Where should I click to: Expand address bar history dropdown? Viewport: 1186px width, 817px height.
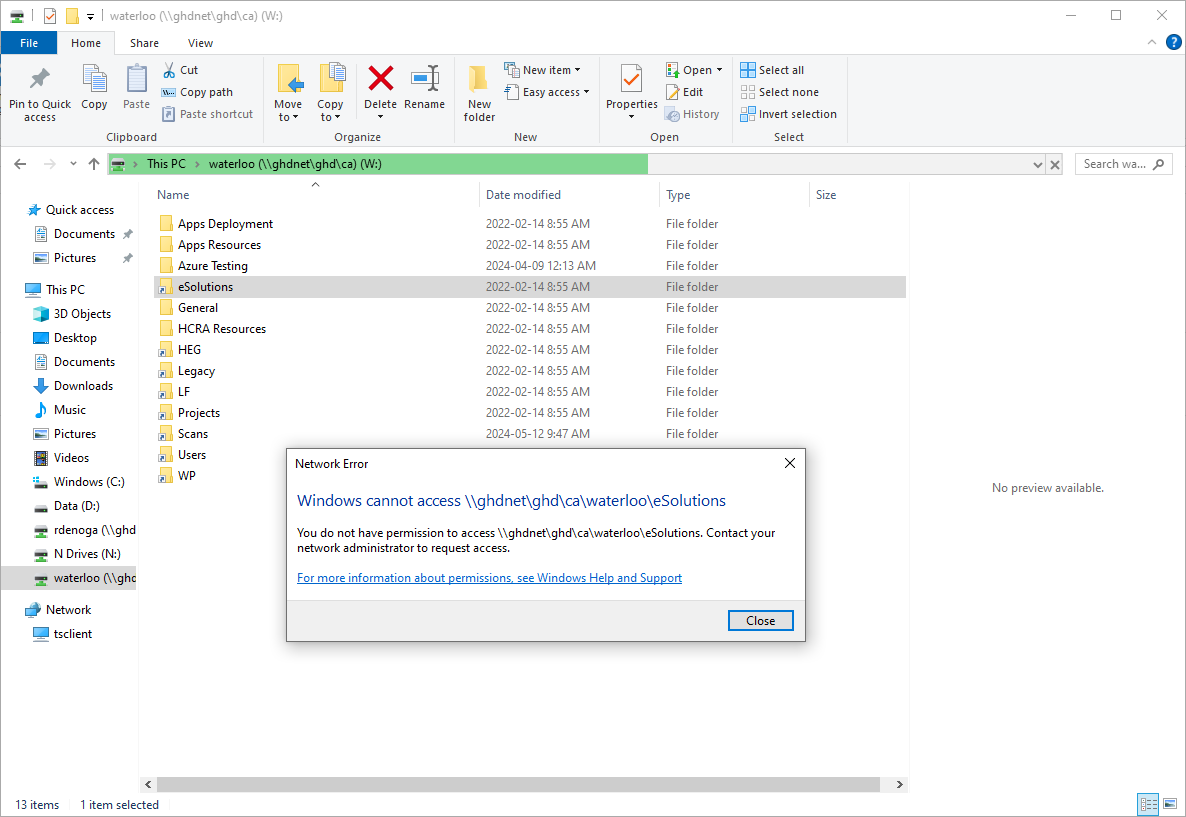pyautogui.click(x=1037, y=165)
